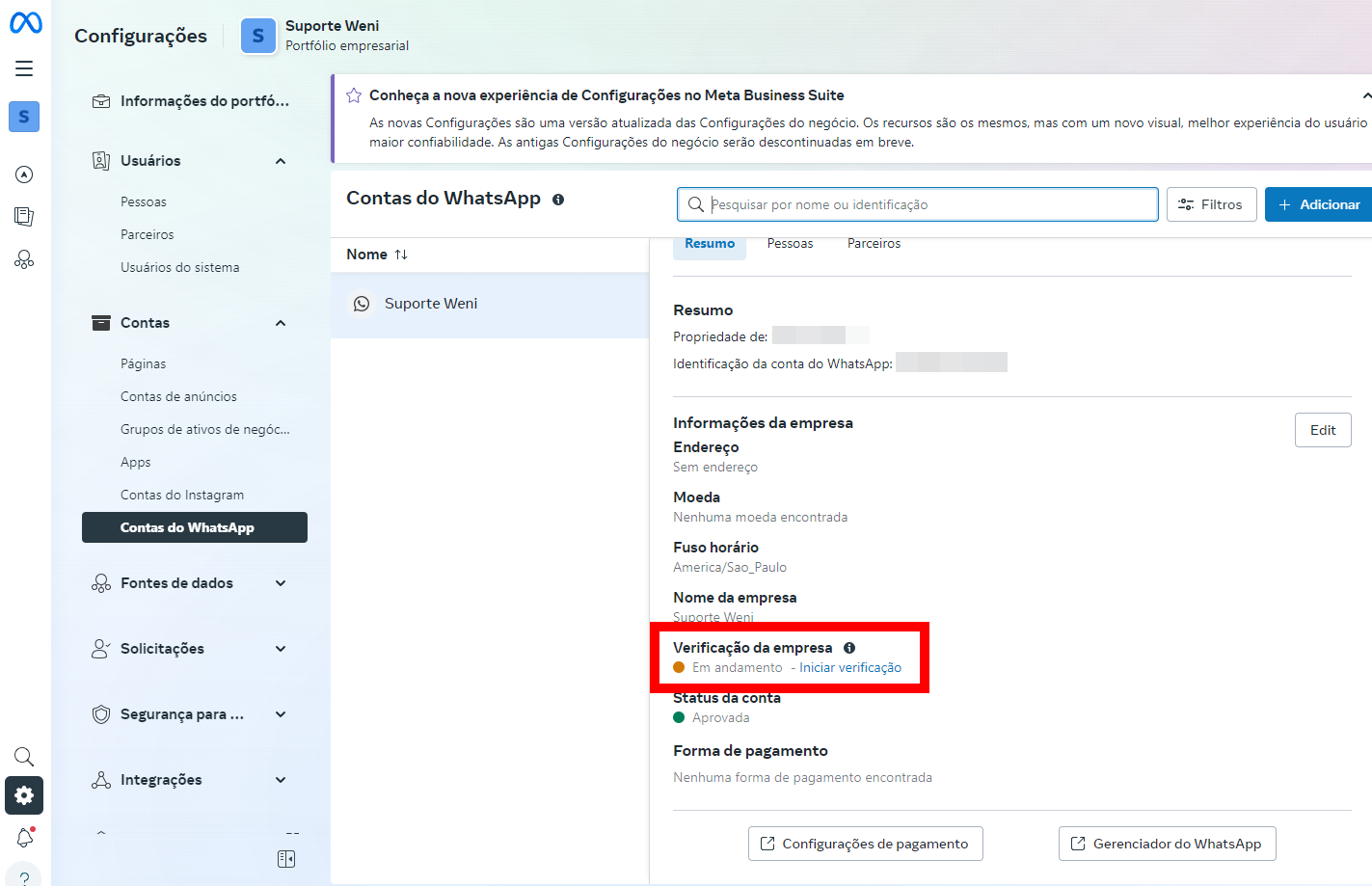
Task: Click the info icon next to Verificação da empresa
Action: tap(850, 648)
